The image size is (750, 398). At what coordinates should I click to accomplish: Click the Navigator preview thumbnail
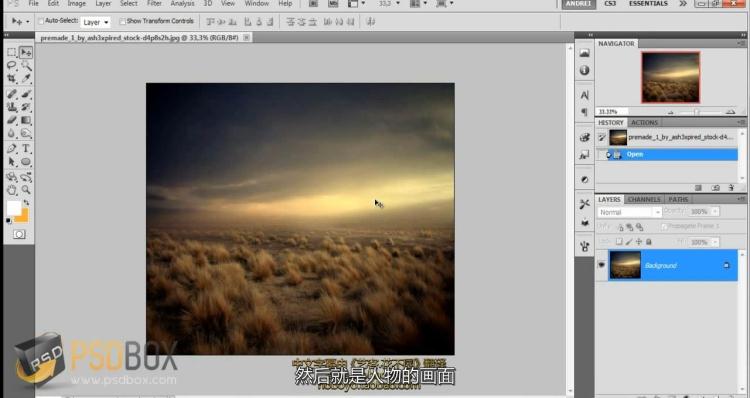(670, 77)
